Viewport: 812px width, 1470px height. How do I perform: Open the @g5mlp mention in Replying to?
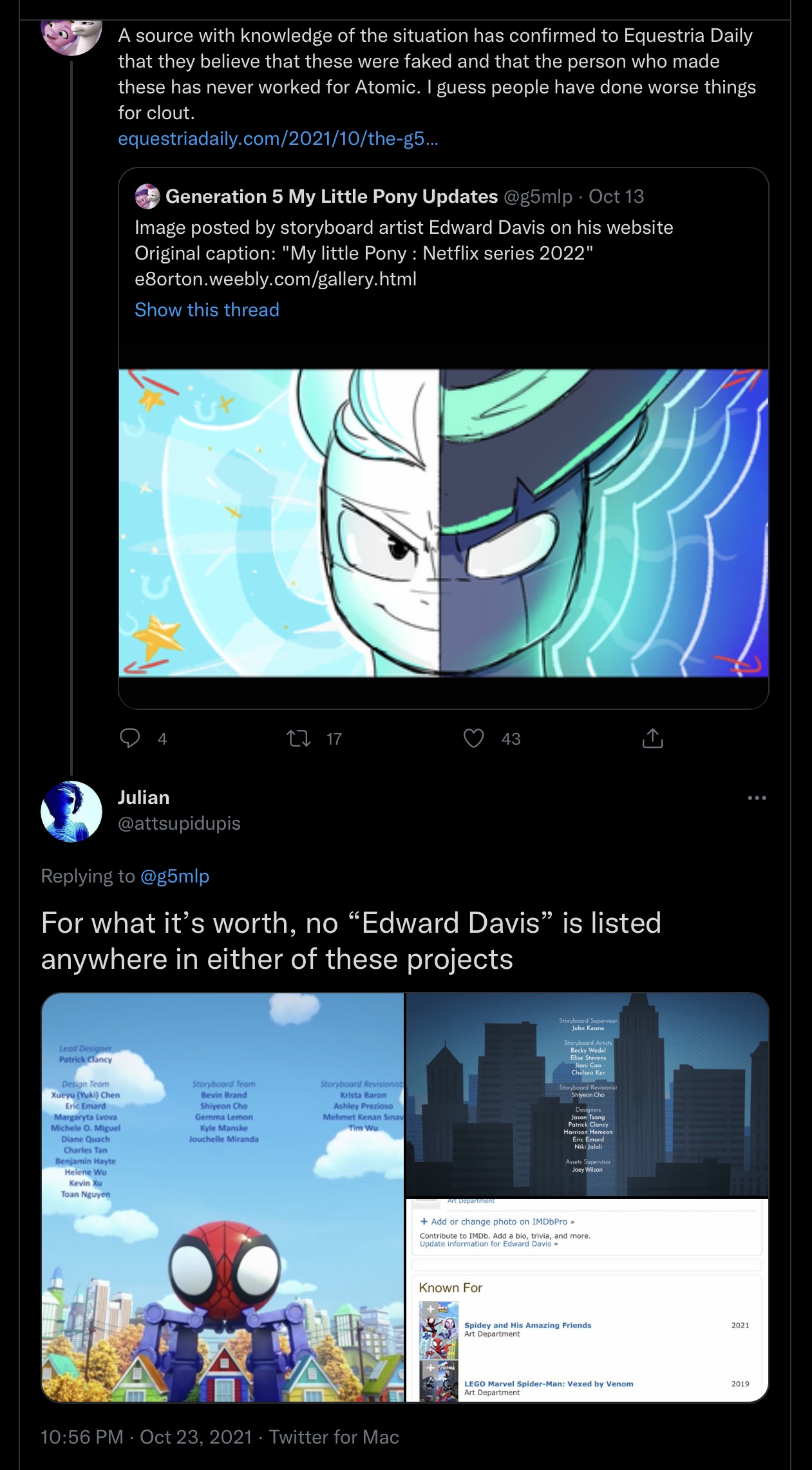click(175, 876)
